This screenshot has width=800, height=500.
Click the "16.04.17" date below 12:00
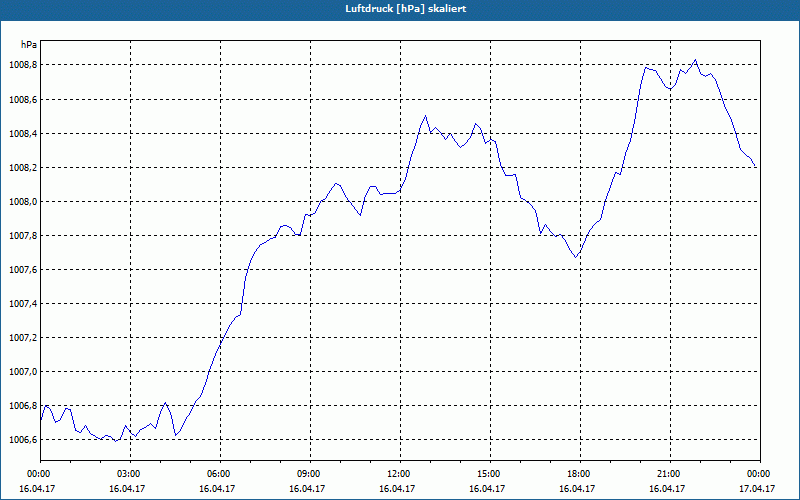pyautogui.click(x=396, y=488)
